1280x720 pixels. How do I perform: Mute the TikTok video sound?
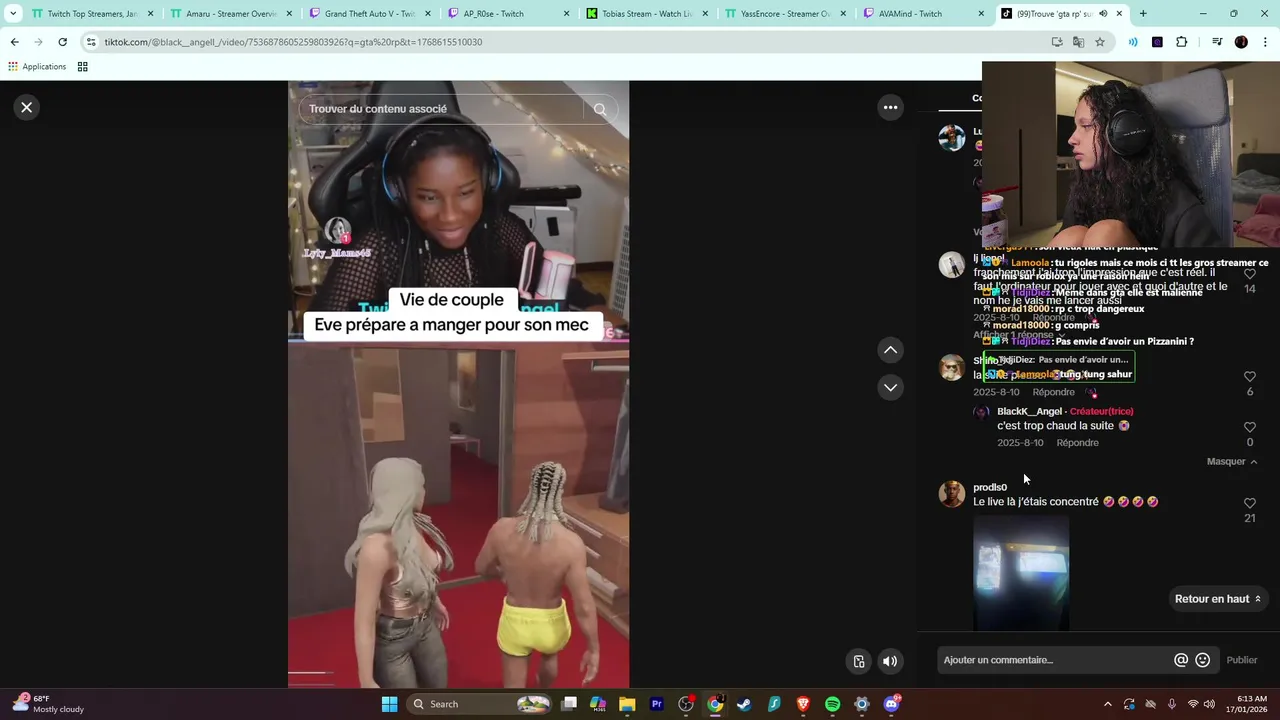(890, 661)
